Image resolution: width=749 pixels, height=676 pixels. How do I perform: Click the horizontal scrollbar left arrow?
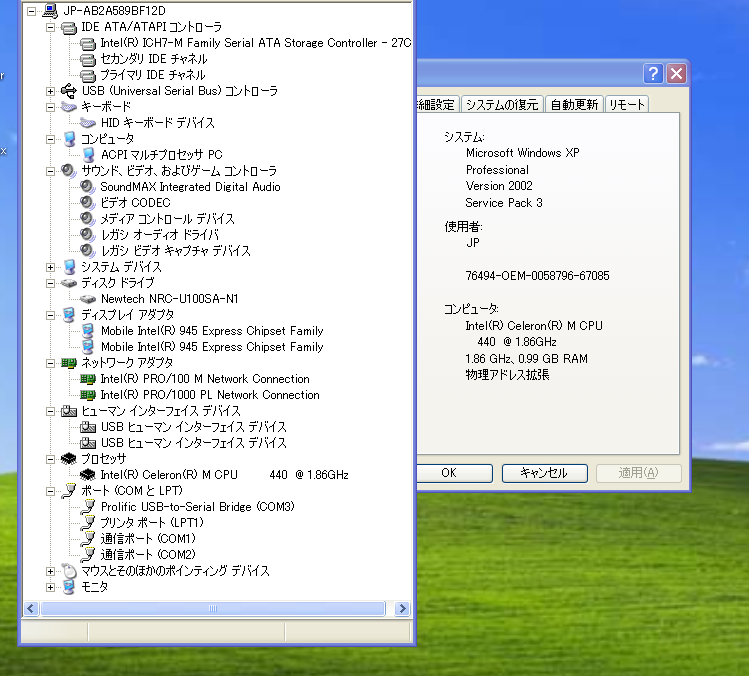pyautogui.click(x=31, y=608)
